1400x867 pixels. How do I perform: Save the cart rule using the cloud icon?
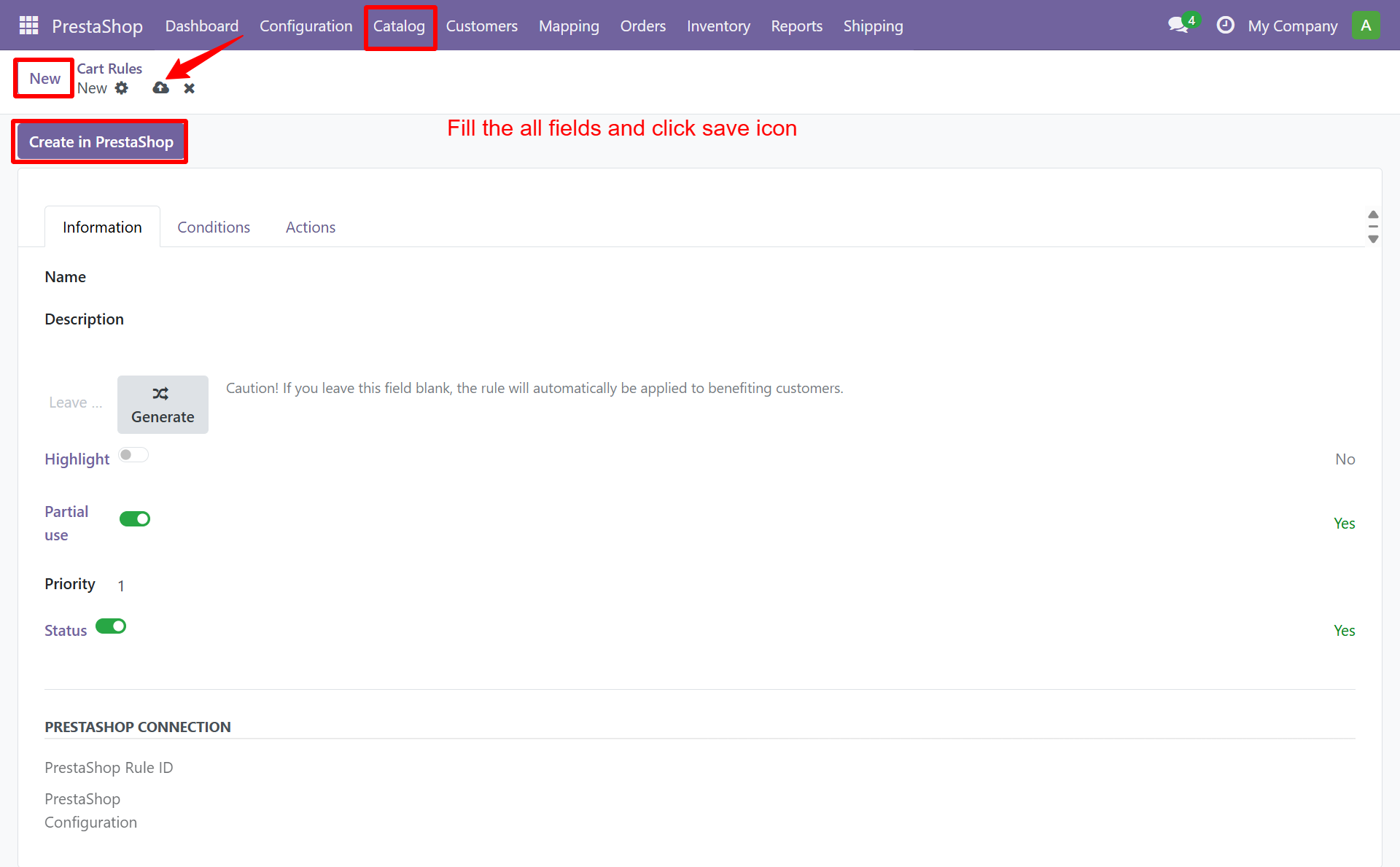(x=160, y=88)
